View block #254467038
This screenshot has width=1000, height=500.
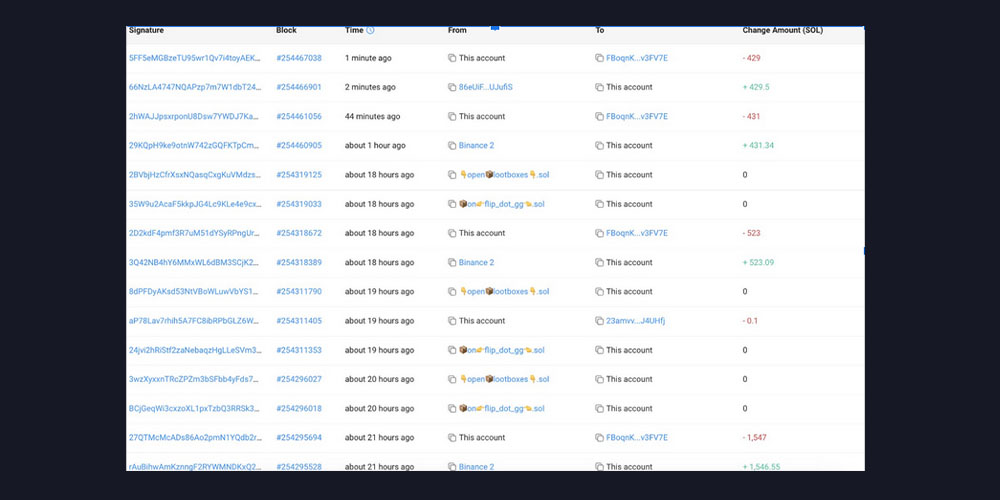[x=299, y=58]
